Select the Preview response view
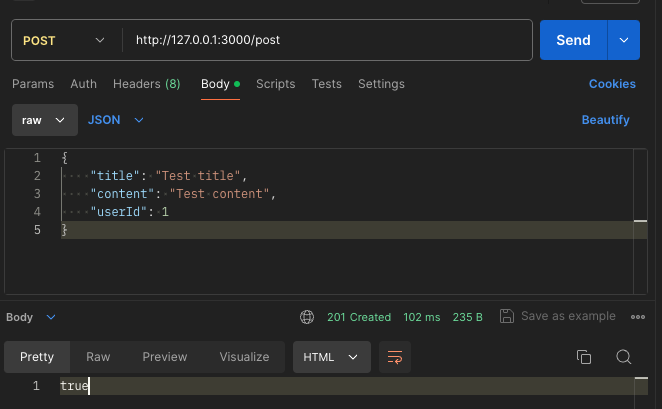662x409 pixels. (165, 357)
